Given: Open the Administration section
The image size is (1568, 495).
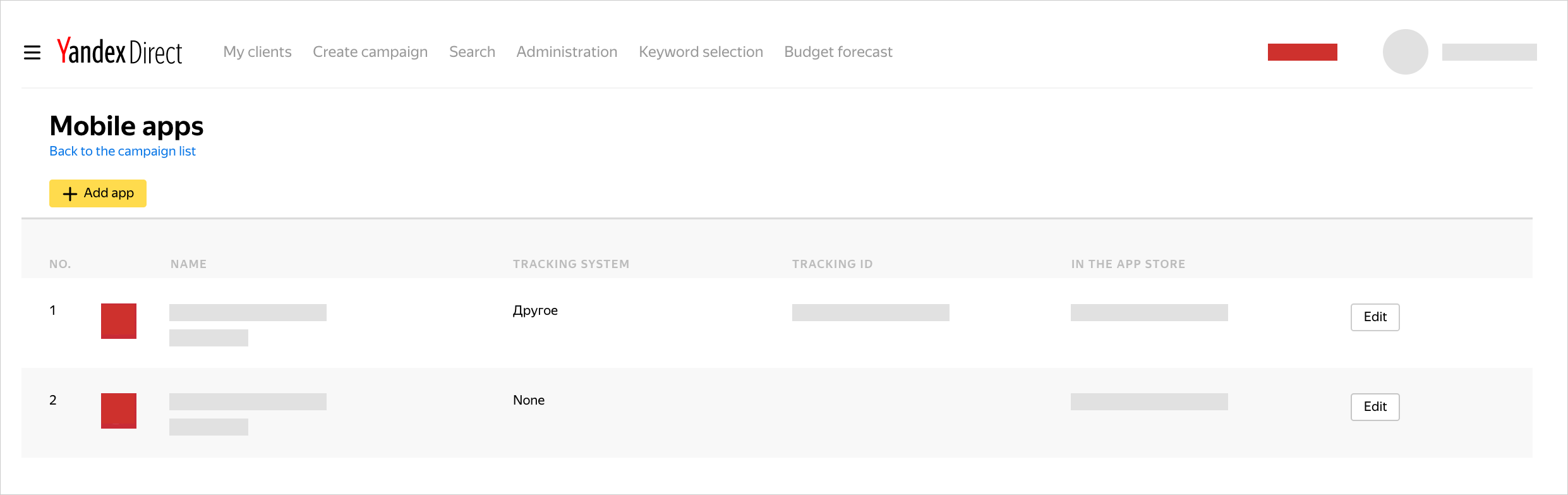Looking at the screenshot, I should pyautogui.click(x=567, y=52).
